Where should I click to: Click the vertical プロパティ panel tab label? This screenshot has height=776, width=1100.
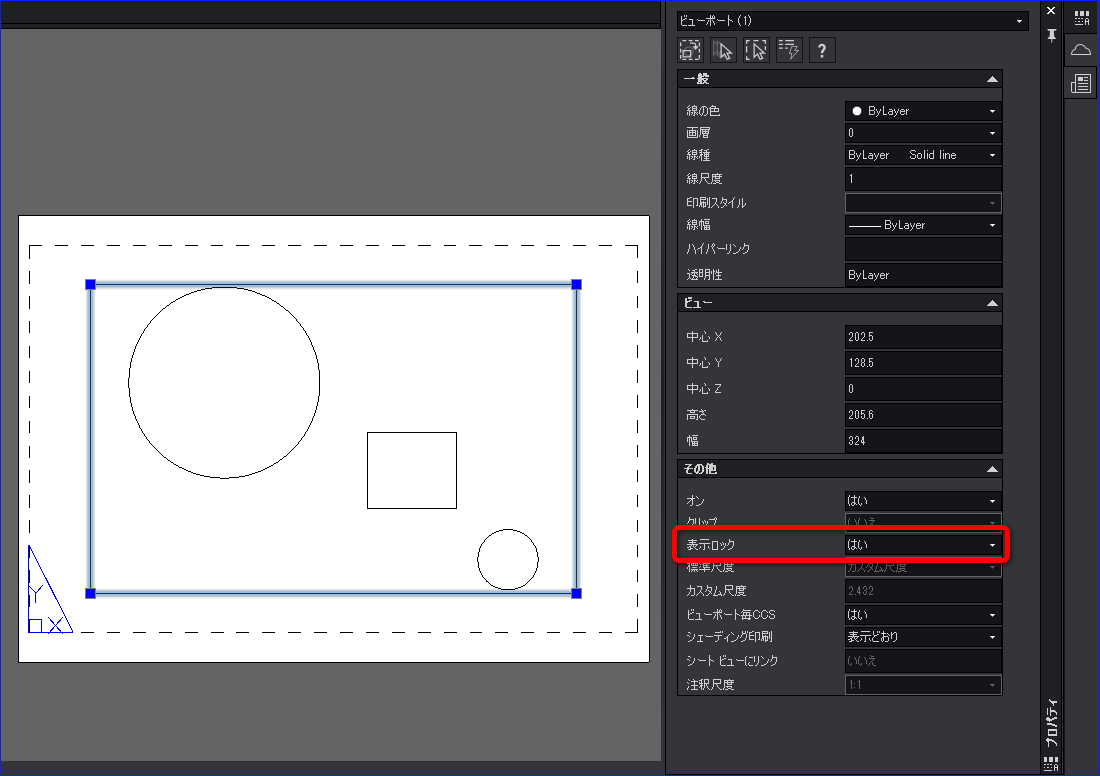pos(1051,723)
